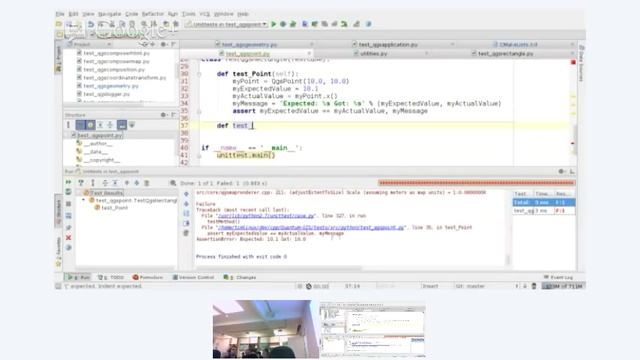
Task: Select test_qgscomposermap.py in project tree
Action: tap(116, 61)
